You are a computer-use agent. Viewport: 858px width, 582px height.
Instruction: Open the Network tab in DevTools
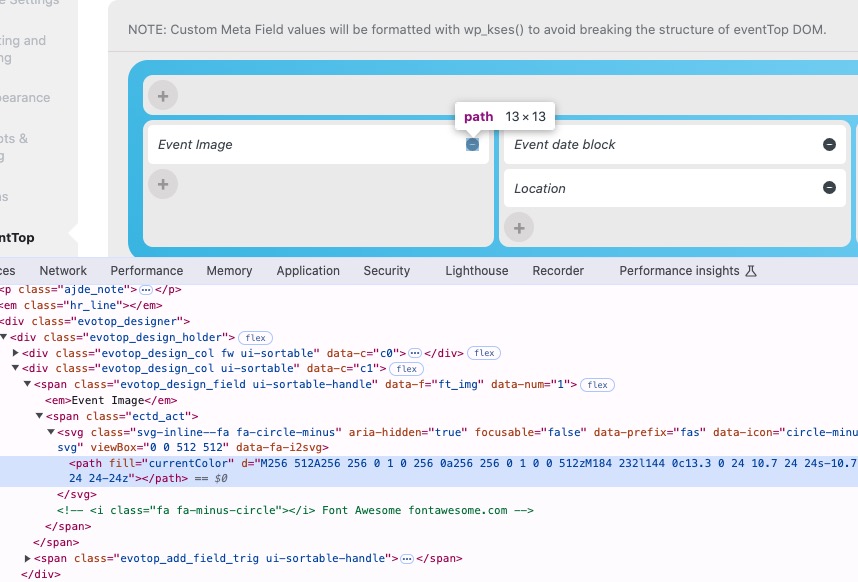pyautogui.click(x=63, y=271)
